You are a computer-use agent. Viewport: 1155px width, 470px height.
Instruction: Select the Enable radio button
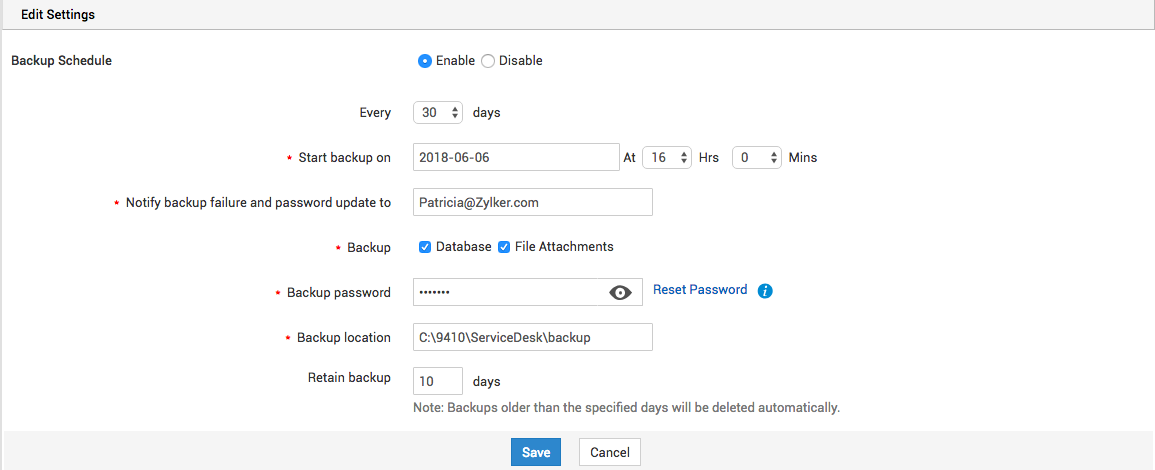point(424,61)
